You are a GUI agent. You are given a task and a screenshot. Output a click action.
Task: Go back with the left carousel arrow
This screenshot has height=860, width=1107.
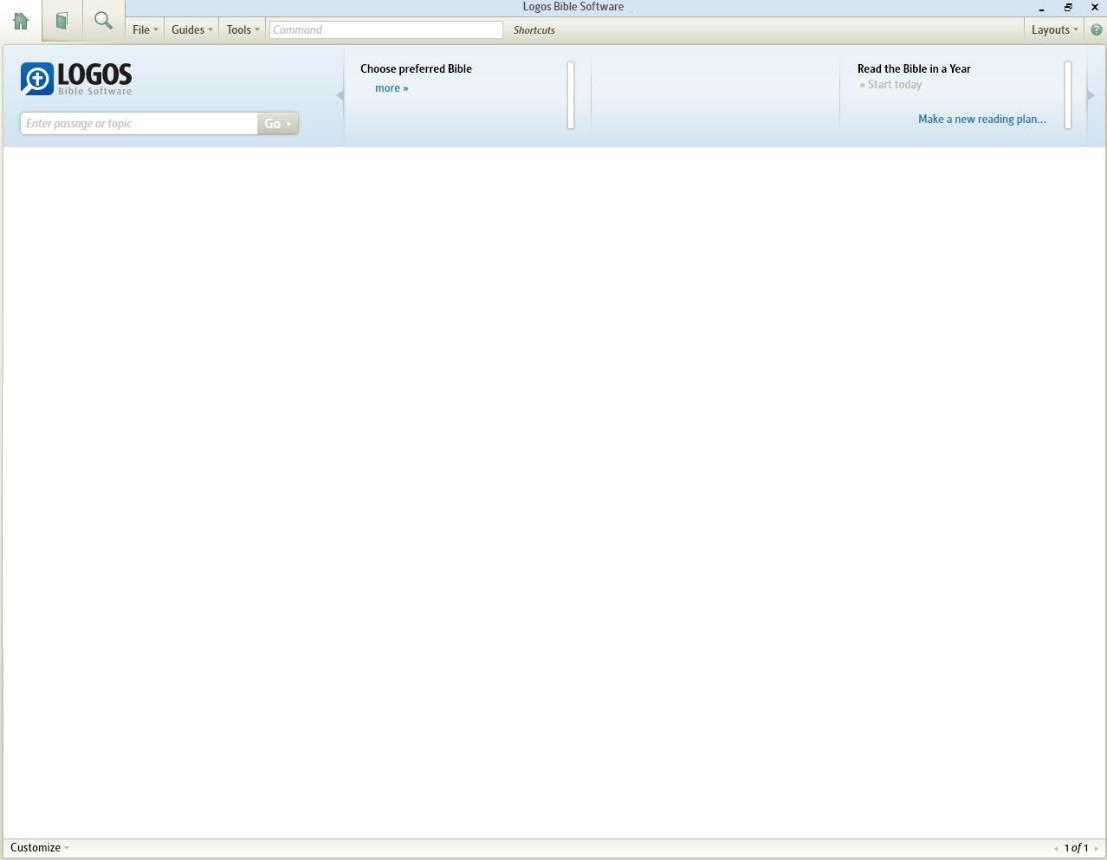click(x=340, y=93)
